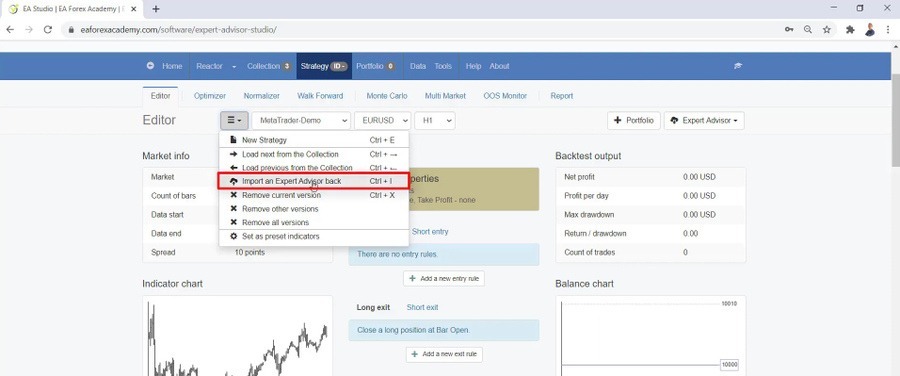The width and height of the screenshot is (900, 376).
Task: Open the browser zoom magnifier icon
Action: 808,30
